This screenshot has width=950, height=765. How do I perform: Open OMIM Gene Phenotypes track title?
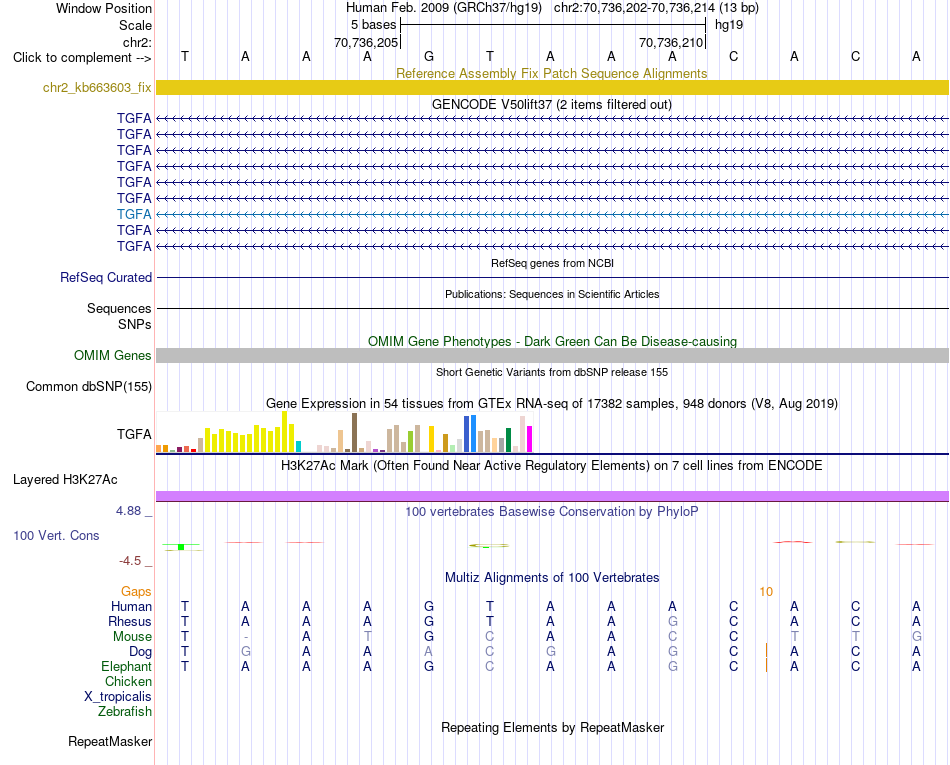[552, 341]
